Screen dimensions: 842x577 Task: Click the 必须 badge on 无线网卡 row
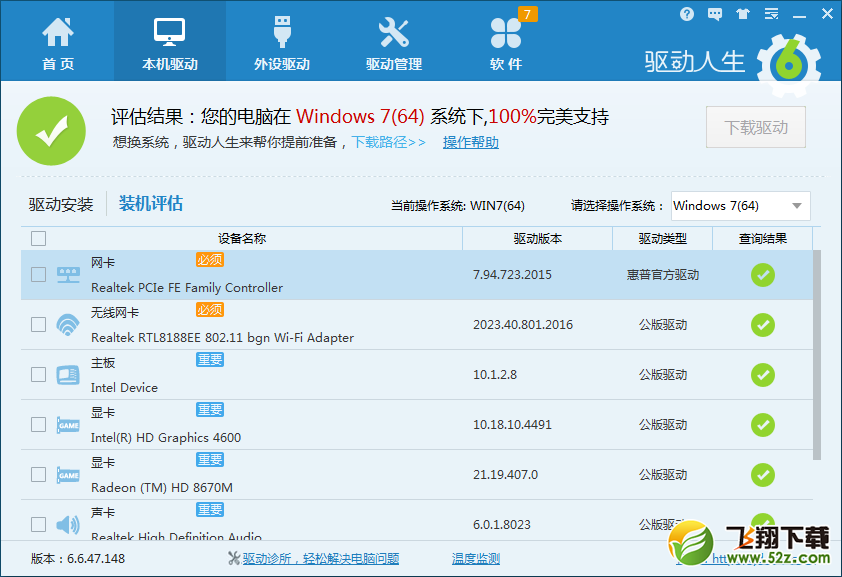209,310
